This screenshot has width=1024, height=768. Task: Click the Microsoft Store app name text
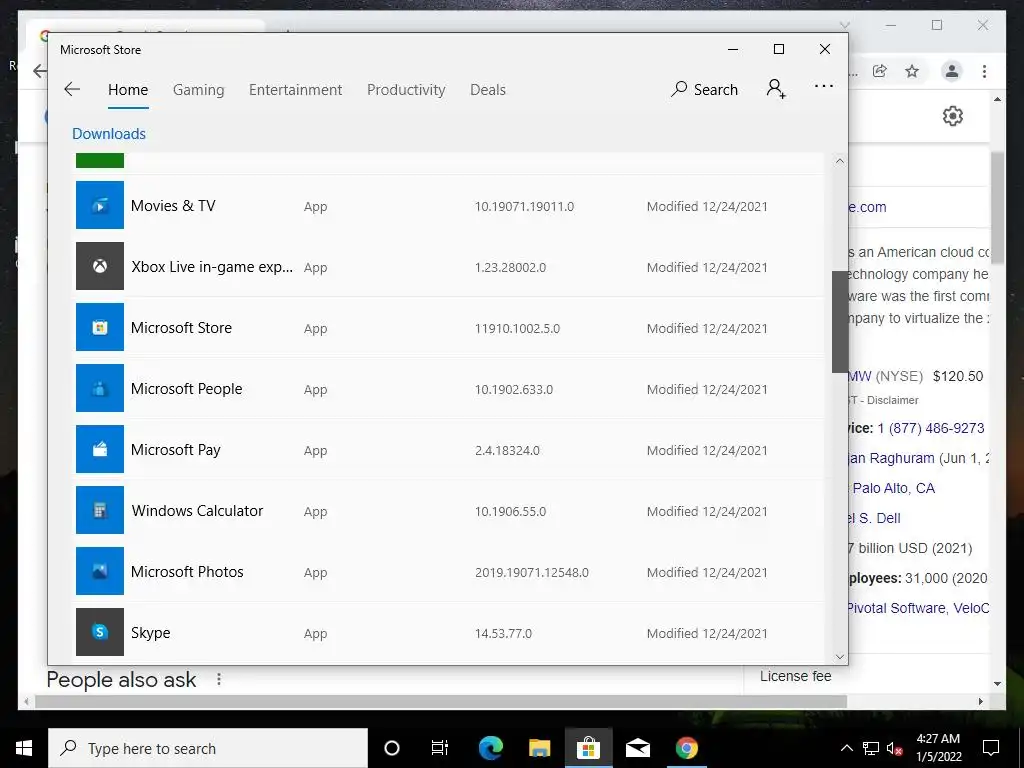[182, 328]
